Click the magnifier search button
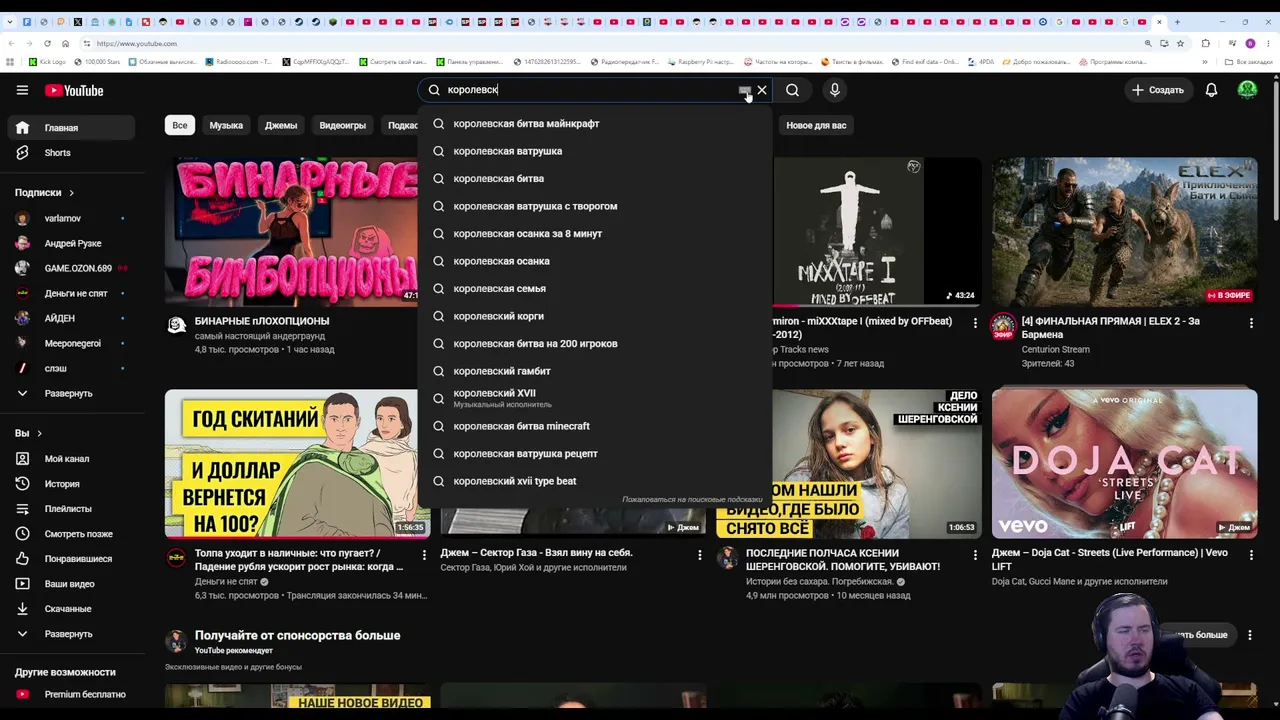The width and height of the screenshot is (1280, 720). click(x=792, y=90)
